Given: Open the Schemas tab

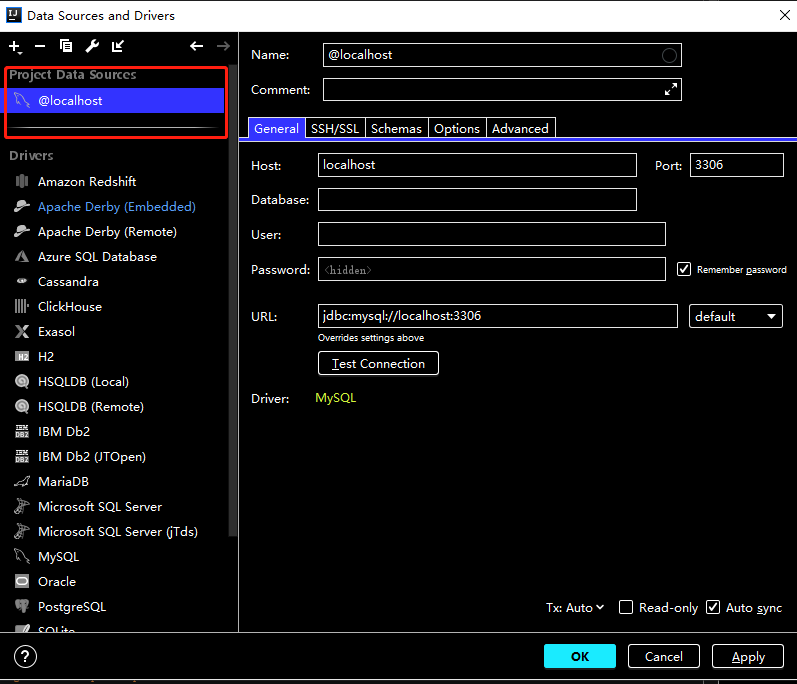Looking at the screenshot, I should [396, 129].
